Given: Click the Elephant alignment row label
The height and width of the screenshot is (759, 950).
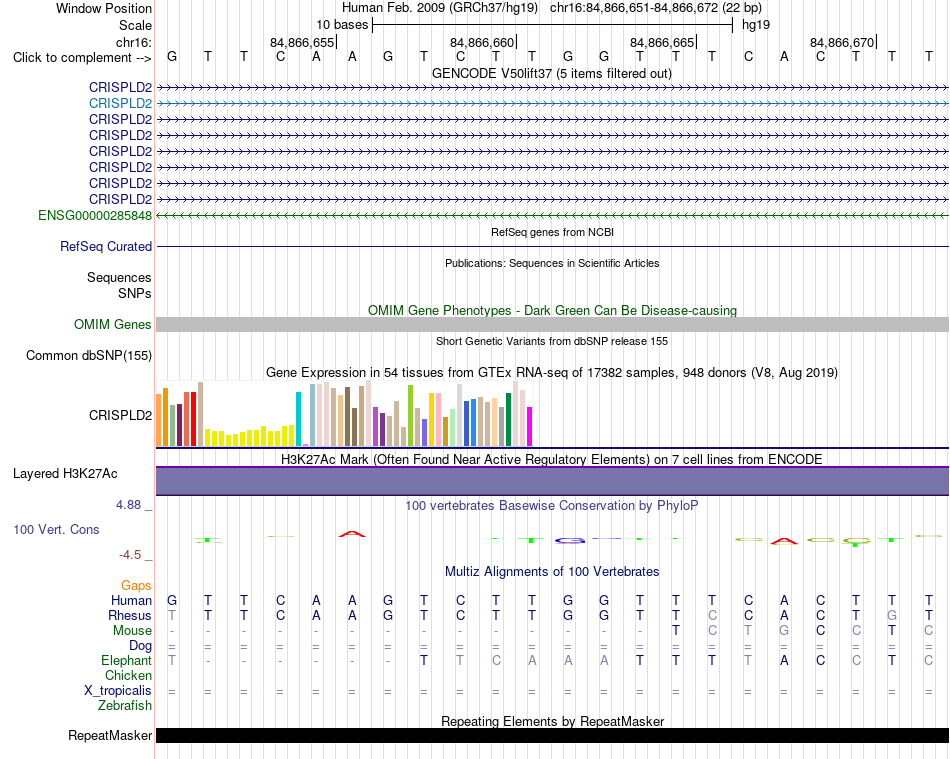Looking at the screenshot, I should (126, 660).
